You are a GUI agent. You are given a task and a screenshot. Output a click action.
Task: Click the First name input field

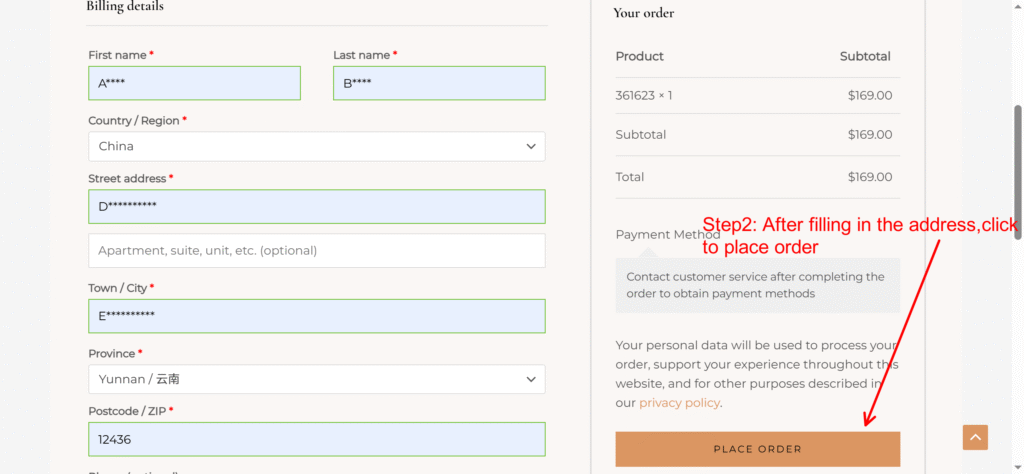tap(194, 83)
